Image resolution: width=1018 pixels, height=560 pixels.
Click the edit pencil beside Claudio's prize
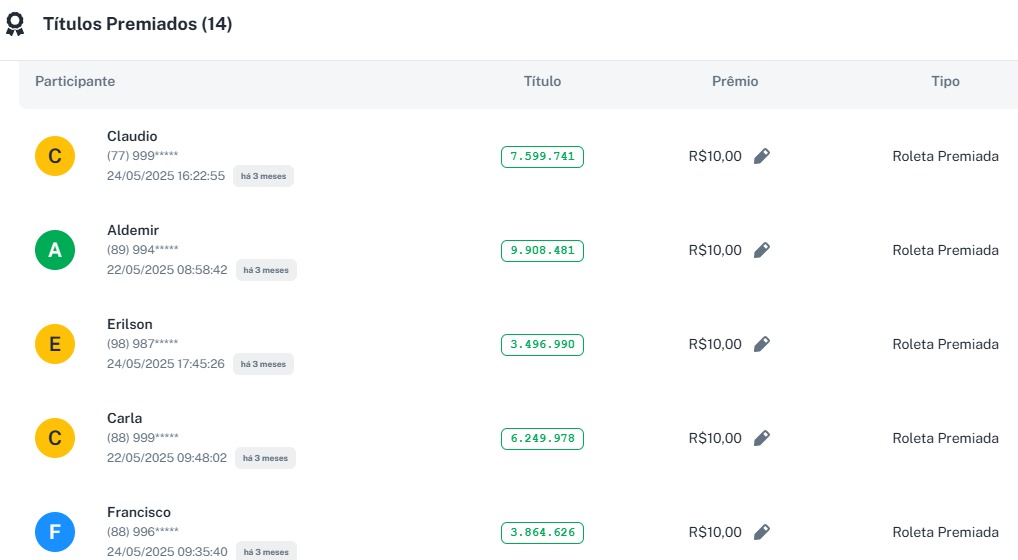[762, 156]
